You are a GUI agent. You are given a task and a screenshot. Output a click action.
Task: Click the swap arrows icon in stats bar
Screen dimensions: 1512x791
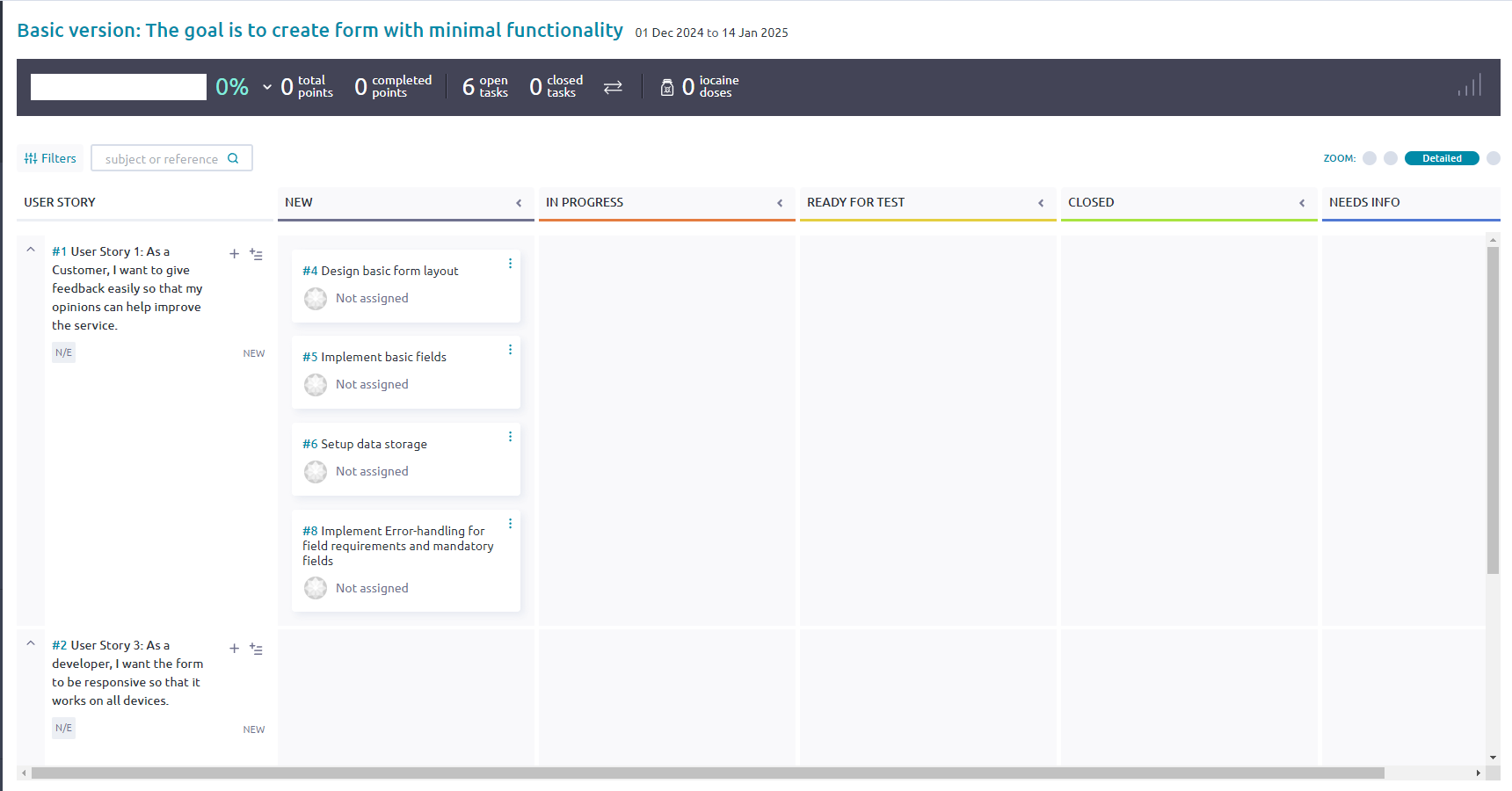pos(613,87)
